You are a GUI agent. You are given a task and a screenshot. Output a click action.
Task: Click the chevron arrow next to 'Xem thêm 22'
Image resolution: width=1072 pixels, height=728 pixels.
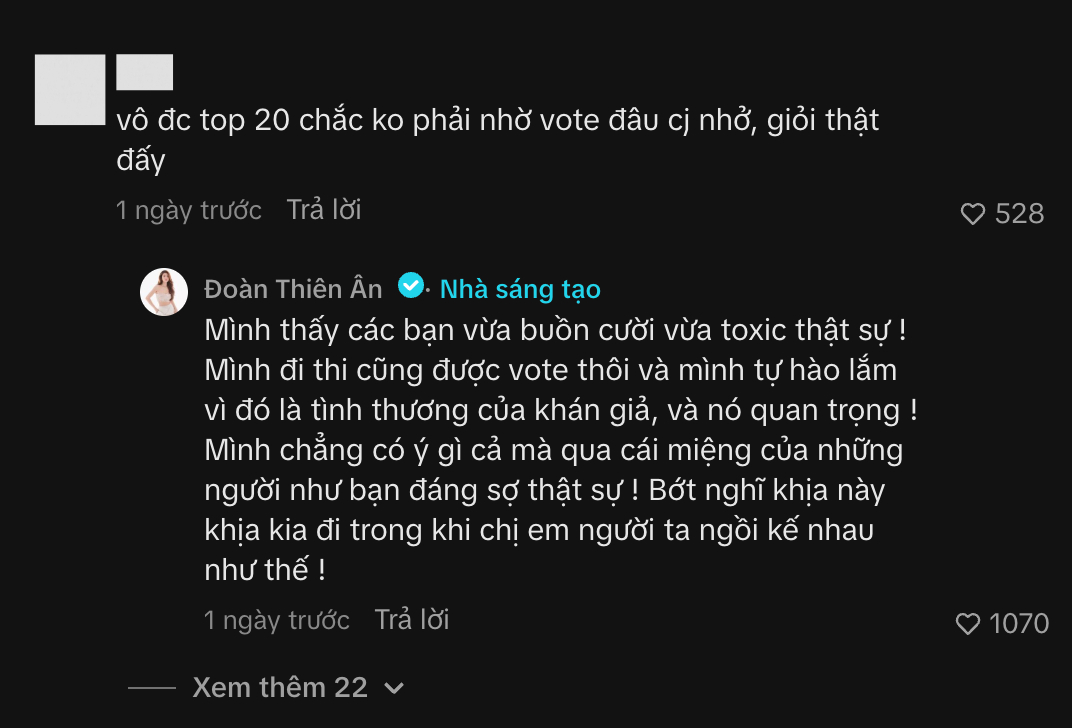(x=394, y=688)
